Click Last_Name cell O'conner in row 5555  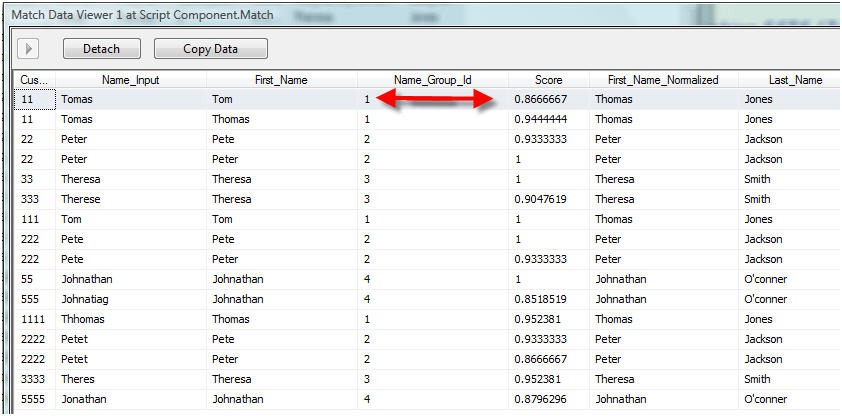(x=789, y=399)
